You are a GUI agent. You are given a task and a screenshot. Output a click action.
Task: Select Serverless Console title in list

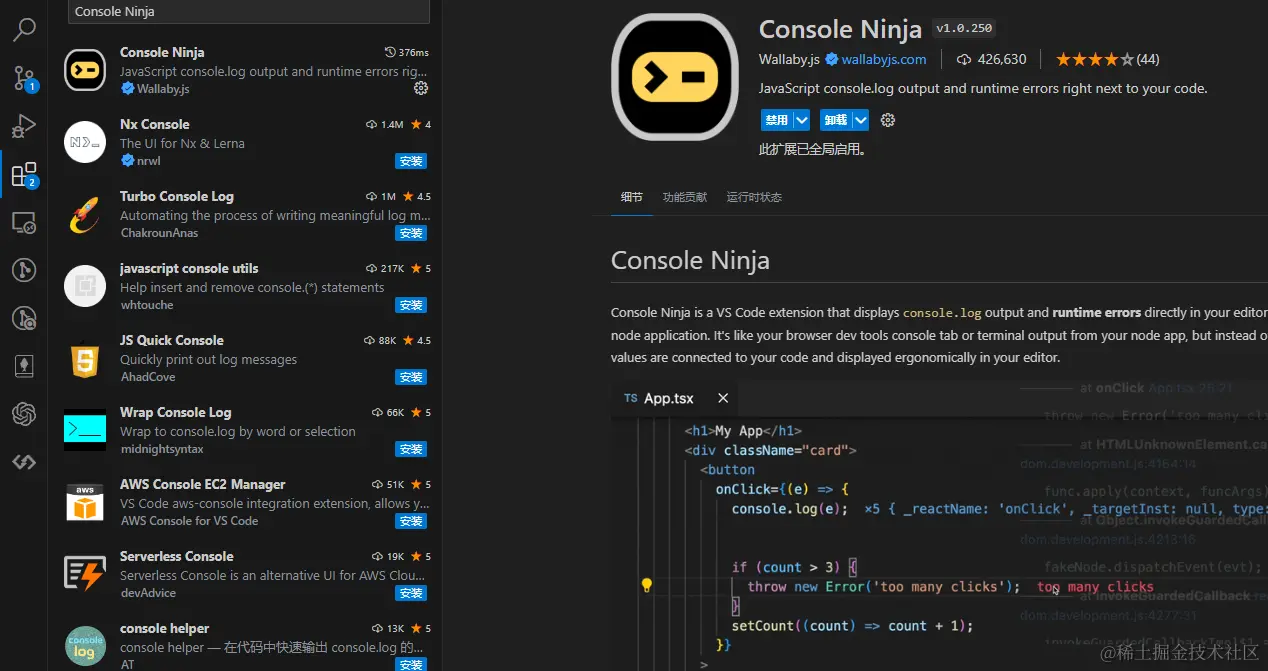pos(177,556)
